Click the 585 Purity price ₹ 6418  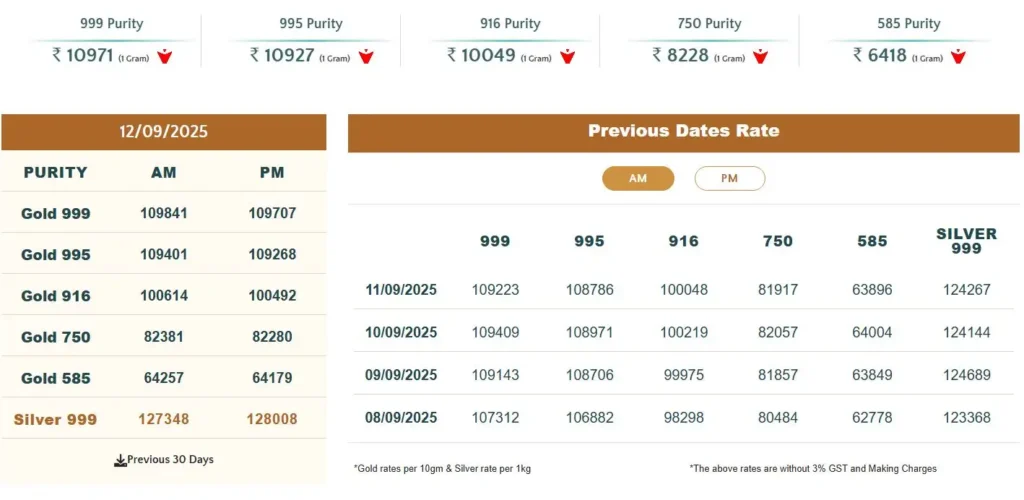coord(879,56)
